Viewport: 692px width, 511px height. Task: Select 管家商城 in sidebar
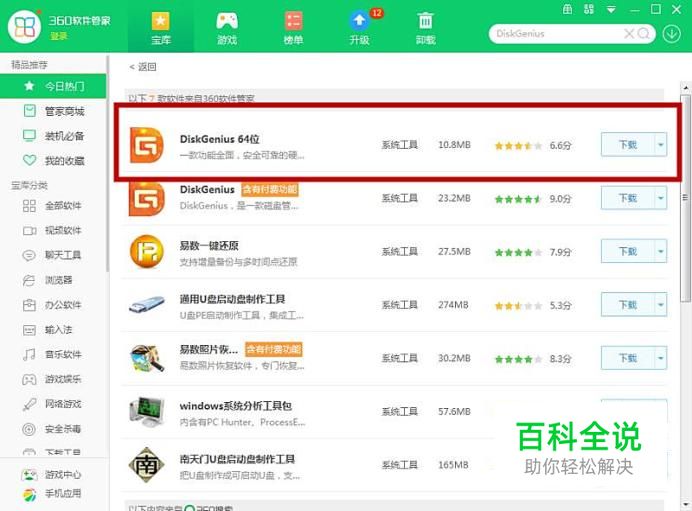53,111
